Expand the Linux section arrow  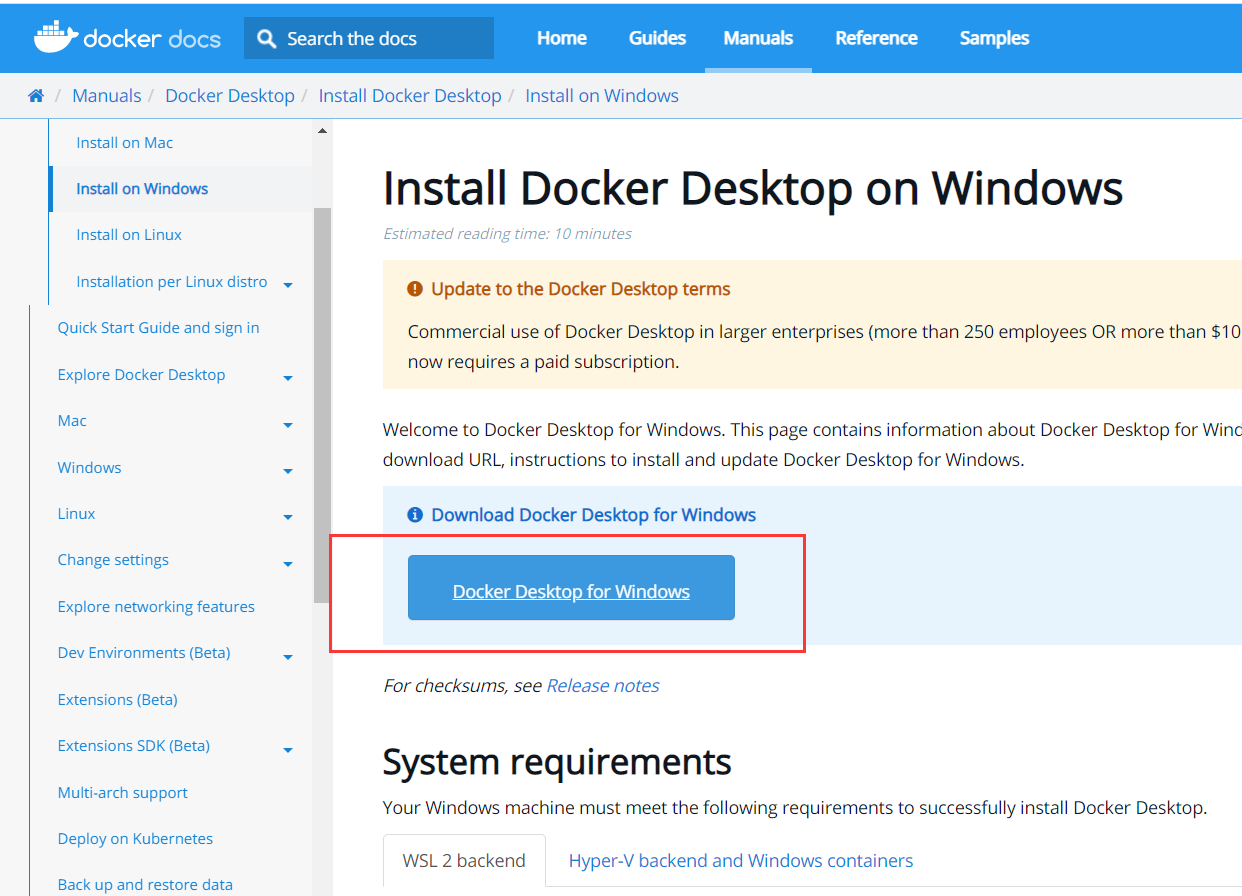point(288,517)
